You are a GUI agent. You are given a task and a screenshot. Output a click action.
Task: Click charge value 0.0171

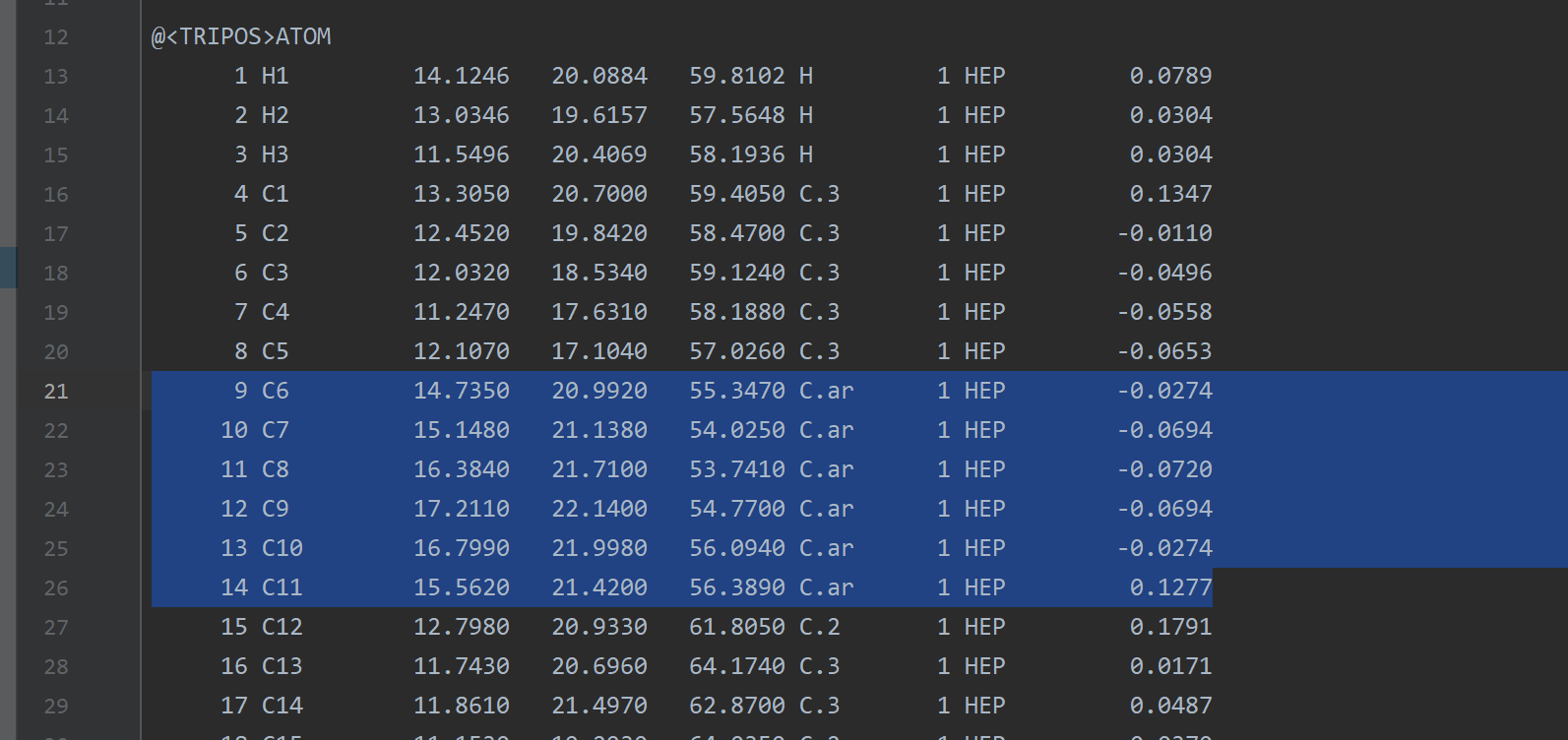pos(1171,666)
